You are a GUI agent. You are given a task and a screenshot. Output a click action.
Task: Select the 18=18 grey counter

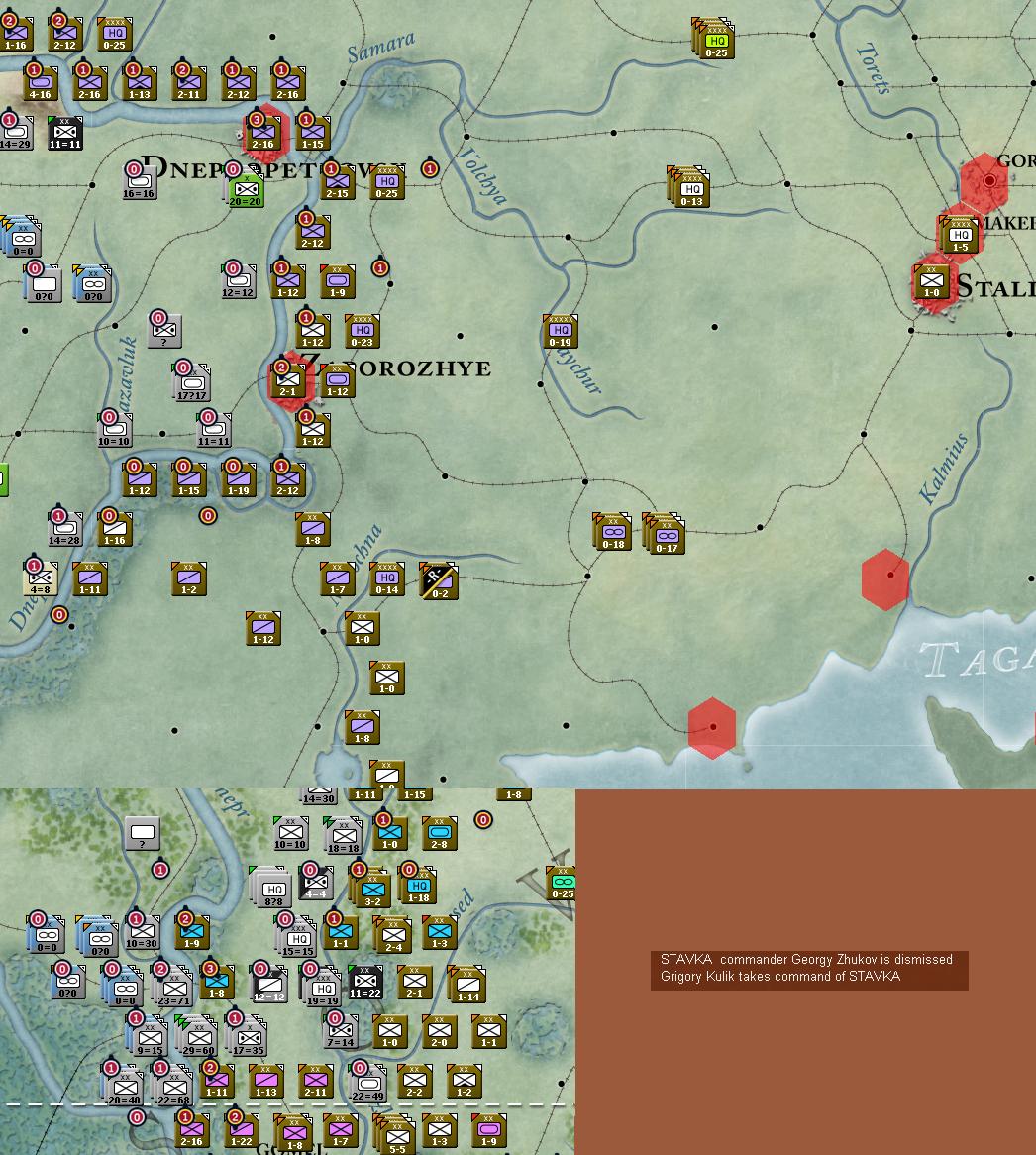point(343,836)
